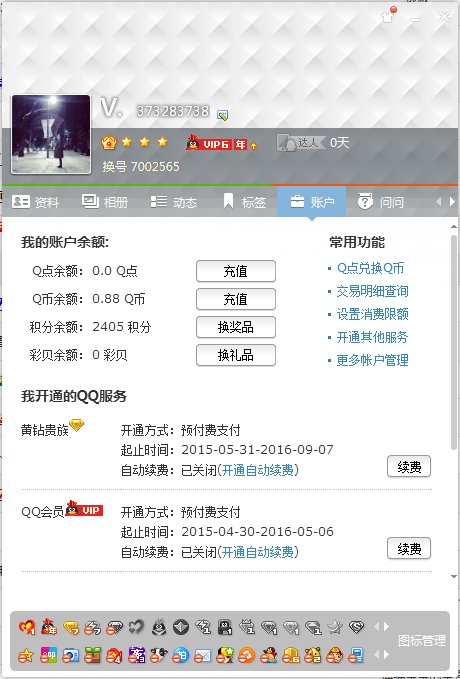Click the golden building level 6 icon
Viewport: 460px width, 679px height.
pyautogui.click(x=293, y=655)
